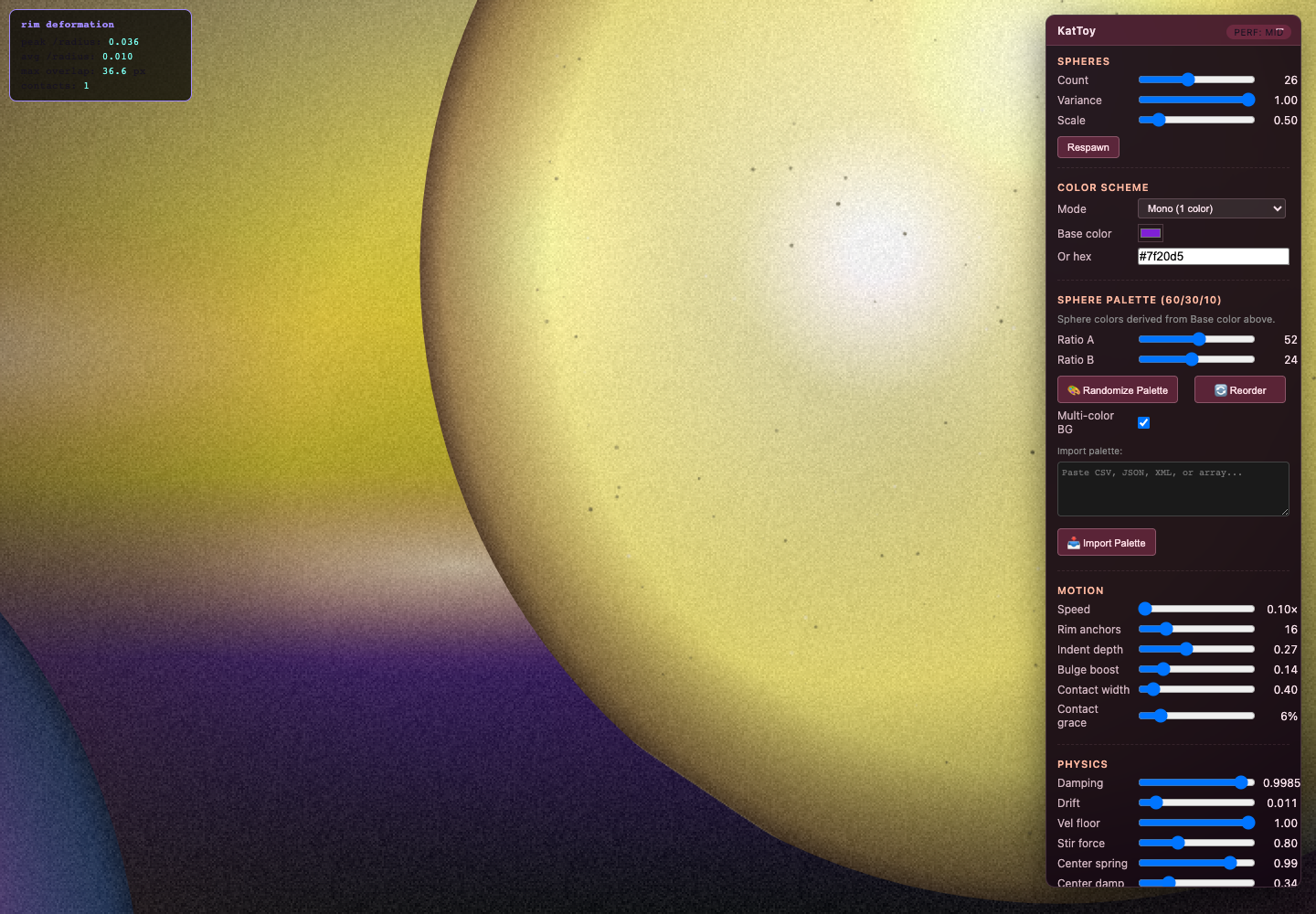Click the Damping slider
The image size is (1316, 914).
click(x=1196, y=782)
